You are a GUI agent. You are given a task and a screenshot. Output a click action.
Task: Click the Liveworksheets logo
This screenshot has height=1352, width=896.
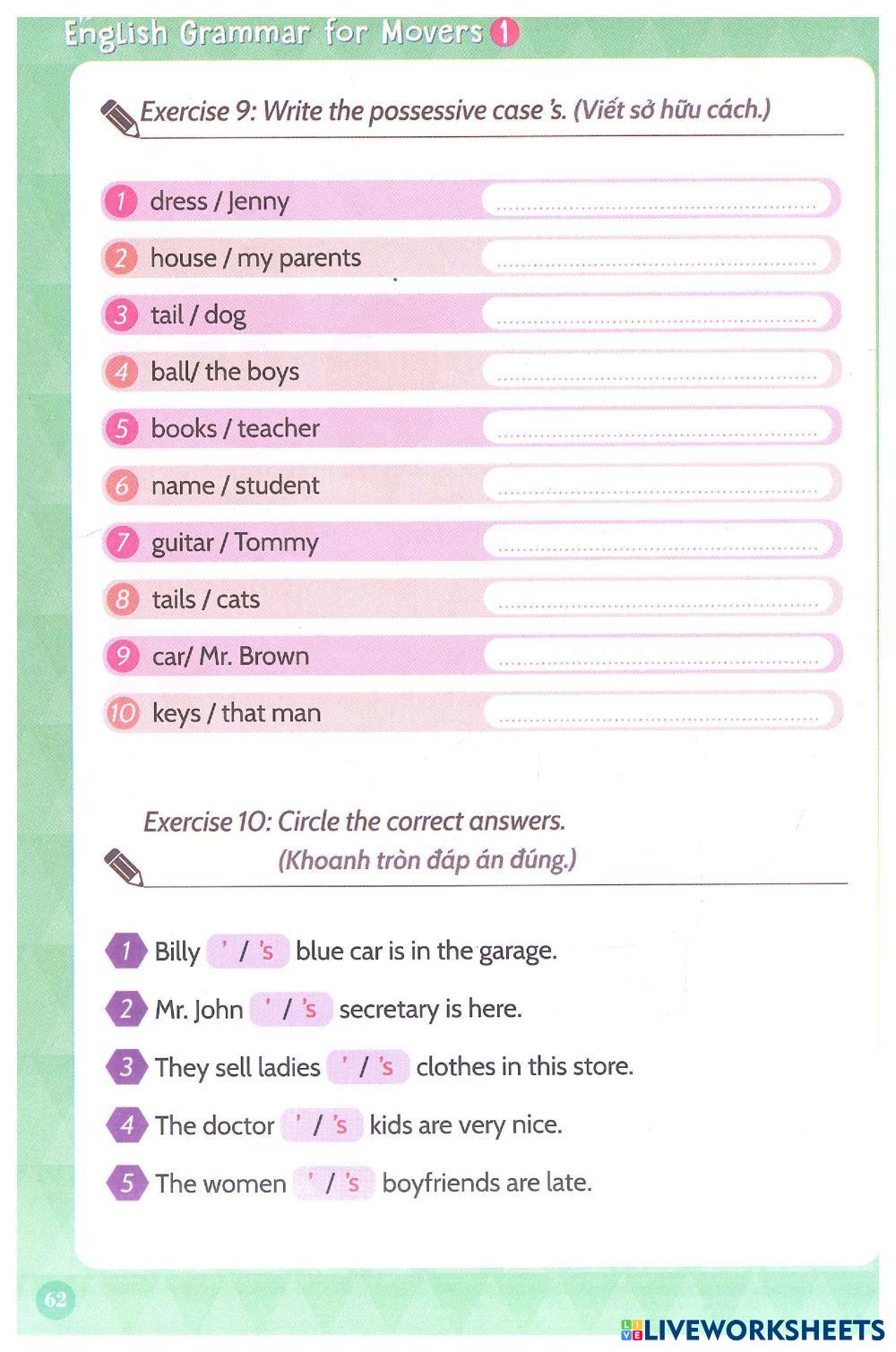752,1330
